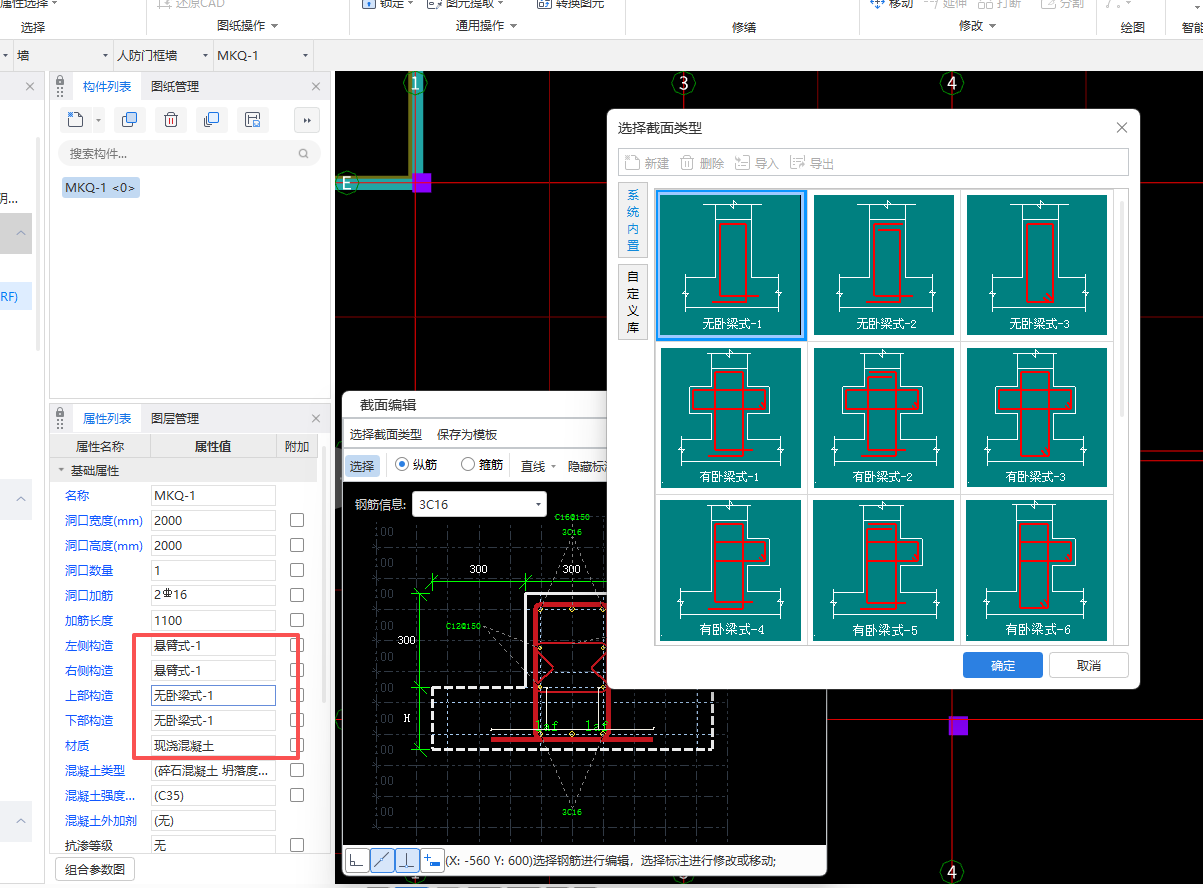Click 保存为模板 in section editor
Screen dimensions: 1203x888
(x=467, y=435)
